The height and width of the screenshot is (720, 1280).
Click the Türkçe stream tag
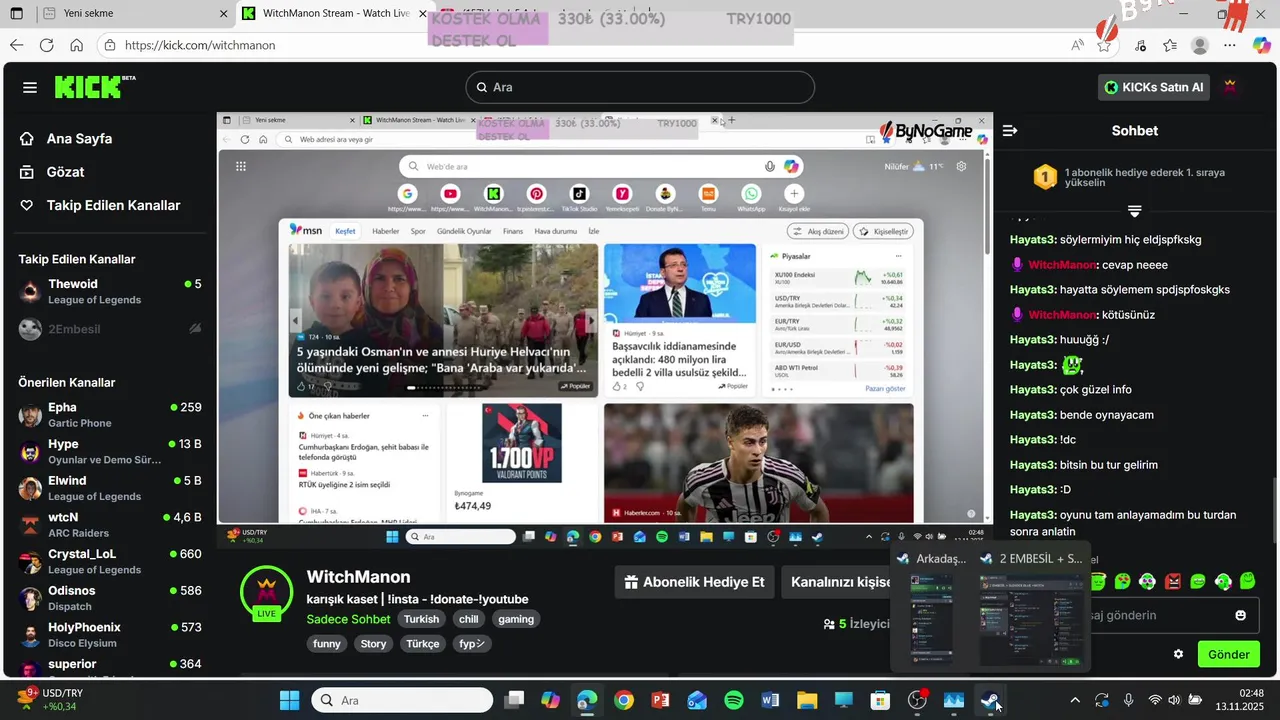coord(422,644)
